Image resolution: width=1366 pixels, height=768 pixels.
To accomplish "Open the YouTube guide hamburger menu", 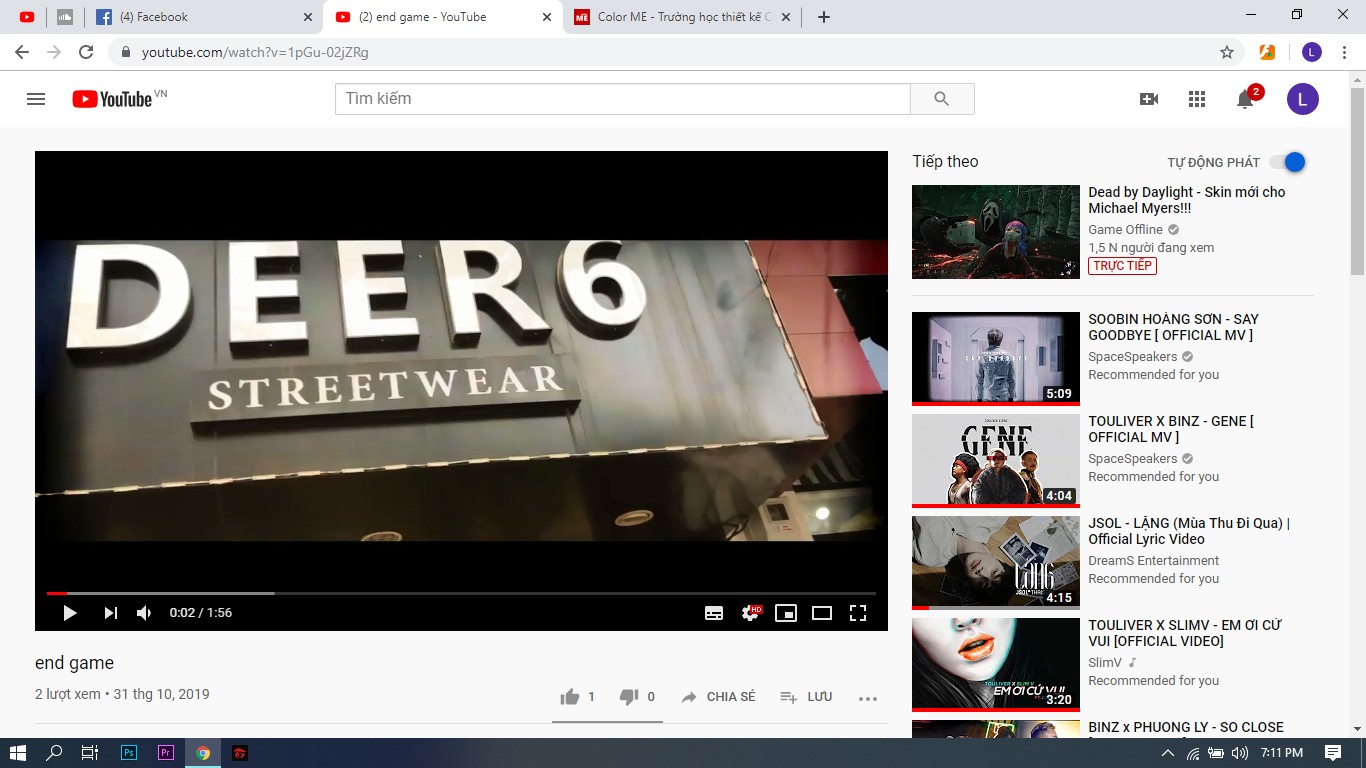I will pyautogui.click(x=36, y=99).
